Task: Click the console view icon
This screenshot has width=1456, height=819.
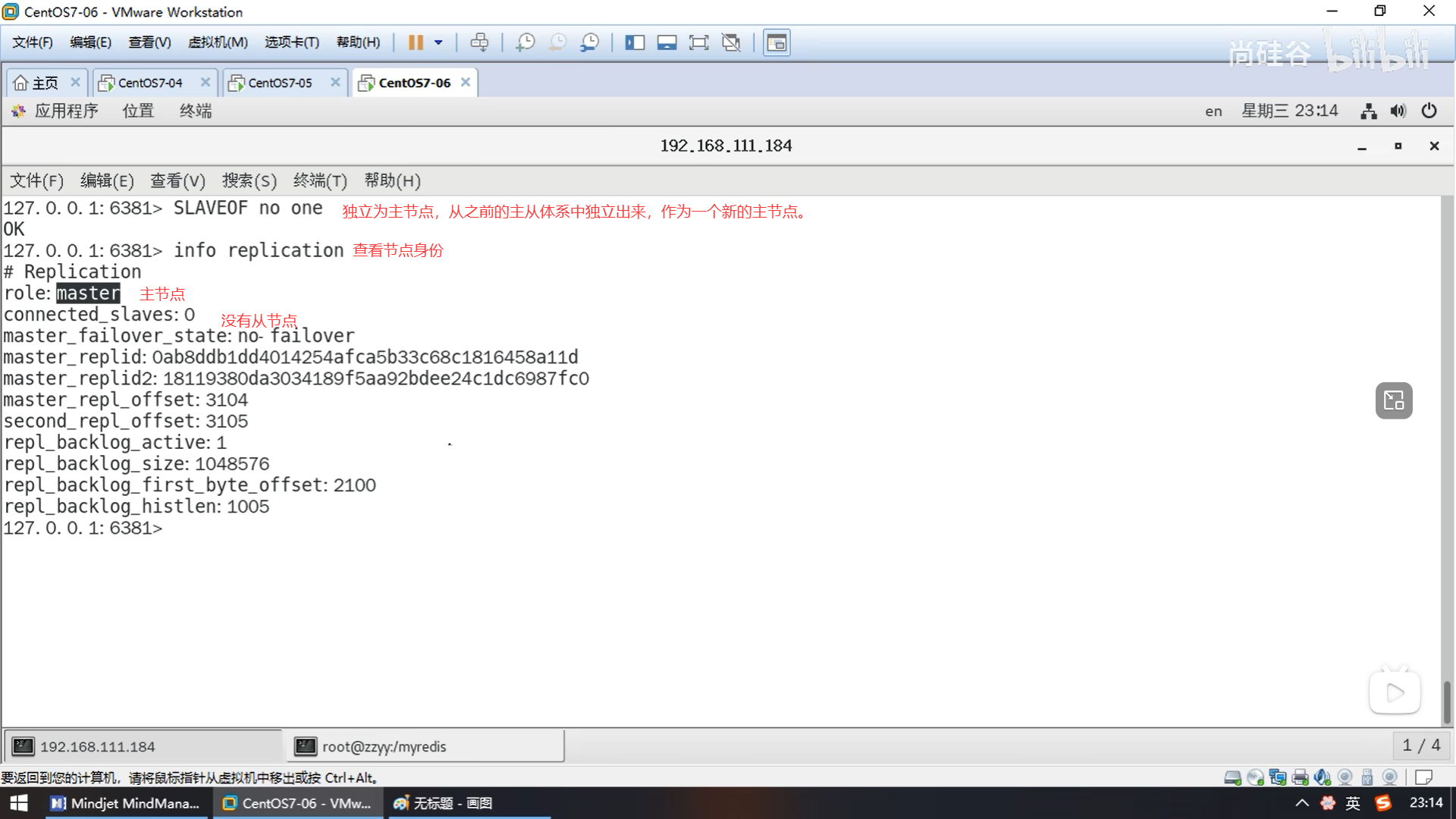Action: tap(777, 42)
